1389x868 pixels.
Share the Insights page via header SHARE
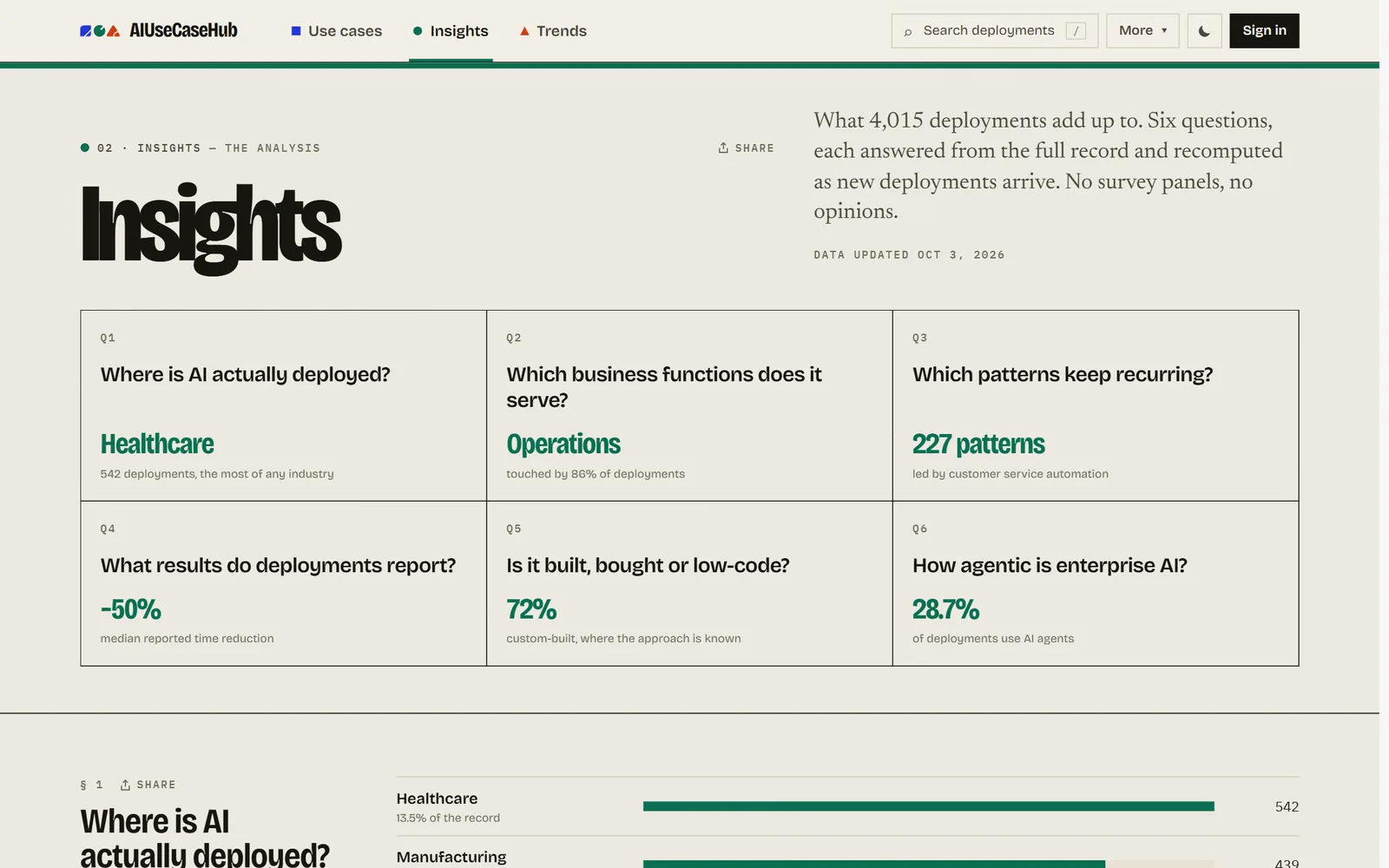point(746,148)
